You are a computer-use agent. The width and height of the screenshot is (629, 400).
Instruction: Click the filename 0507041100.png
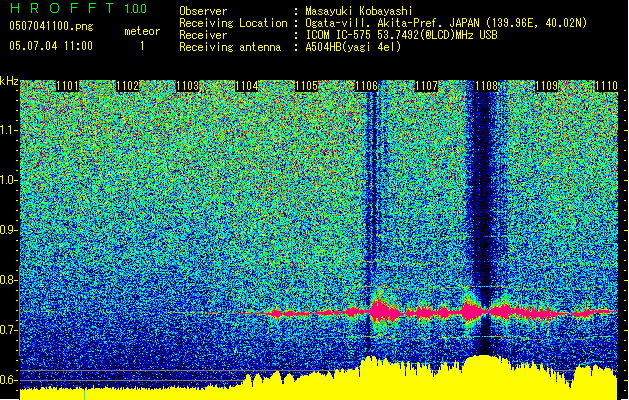51,26
